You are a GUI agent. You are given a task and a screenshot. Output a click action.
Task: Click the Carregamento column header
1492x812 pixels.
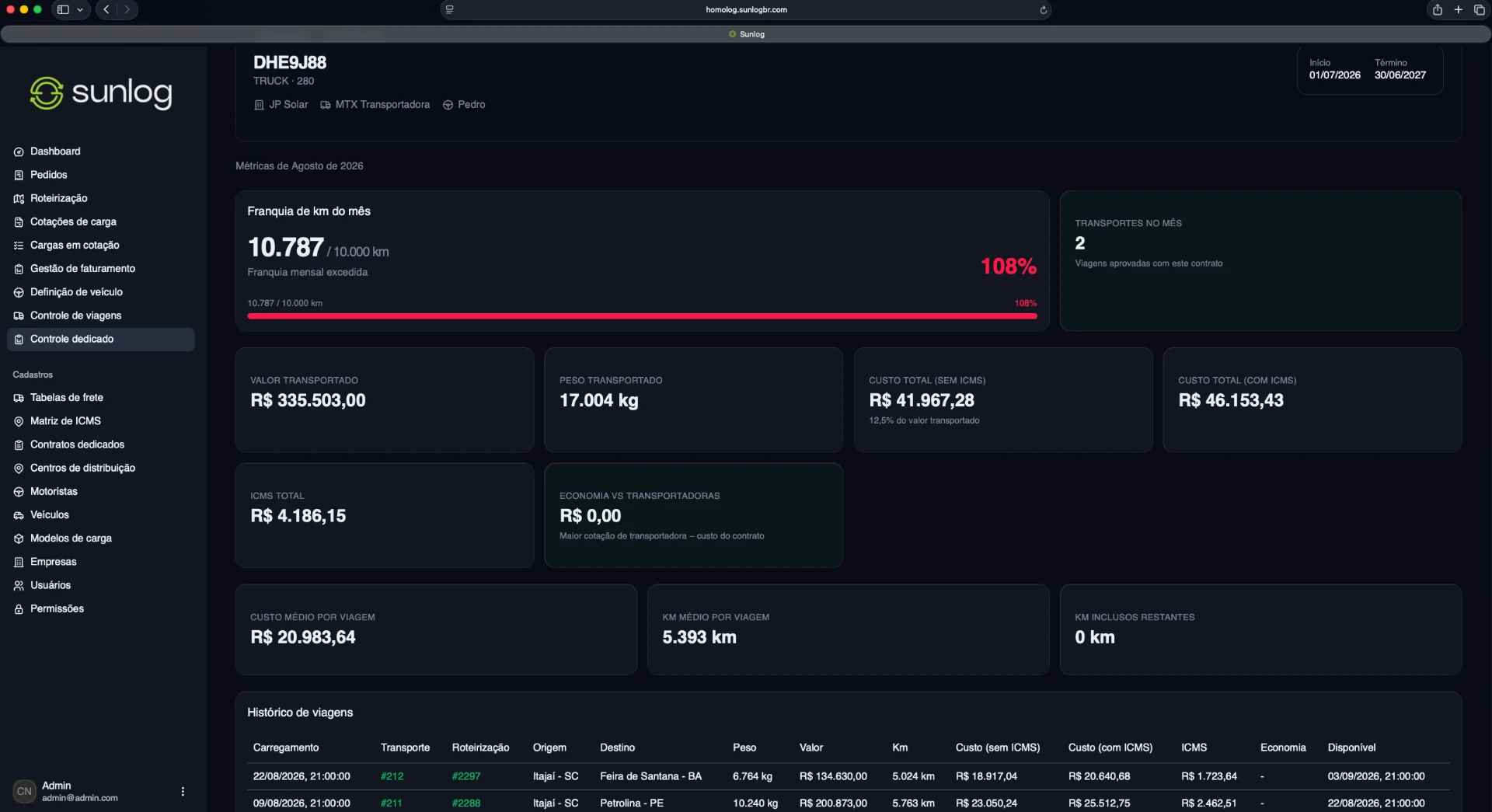point(285,748)
